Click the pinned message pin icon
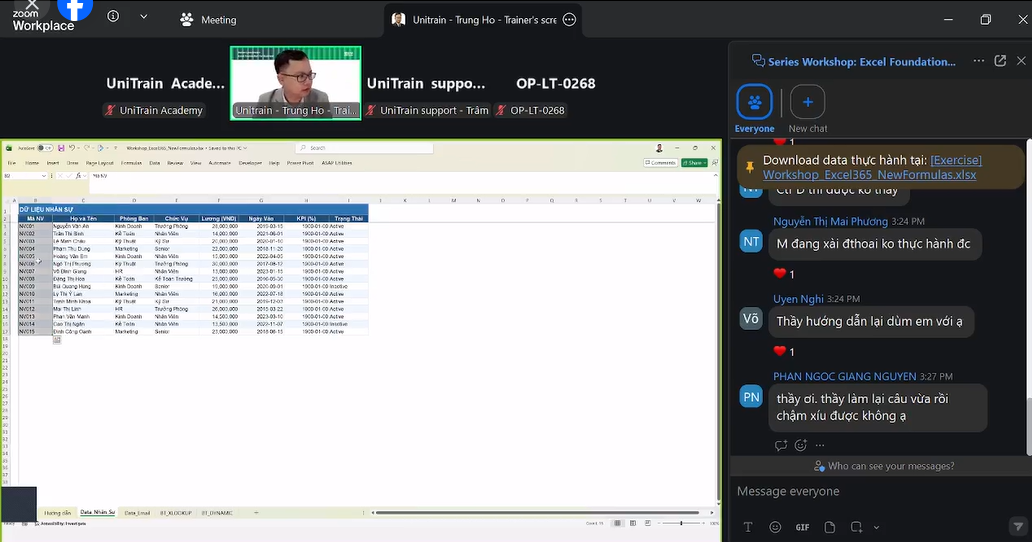The image size is (1032, 542). (x=750, y=167)
